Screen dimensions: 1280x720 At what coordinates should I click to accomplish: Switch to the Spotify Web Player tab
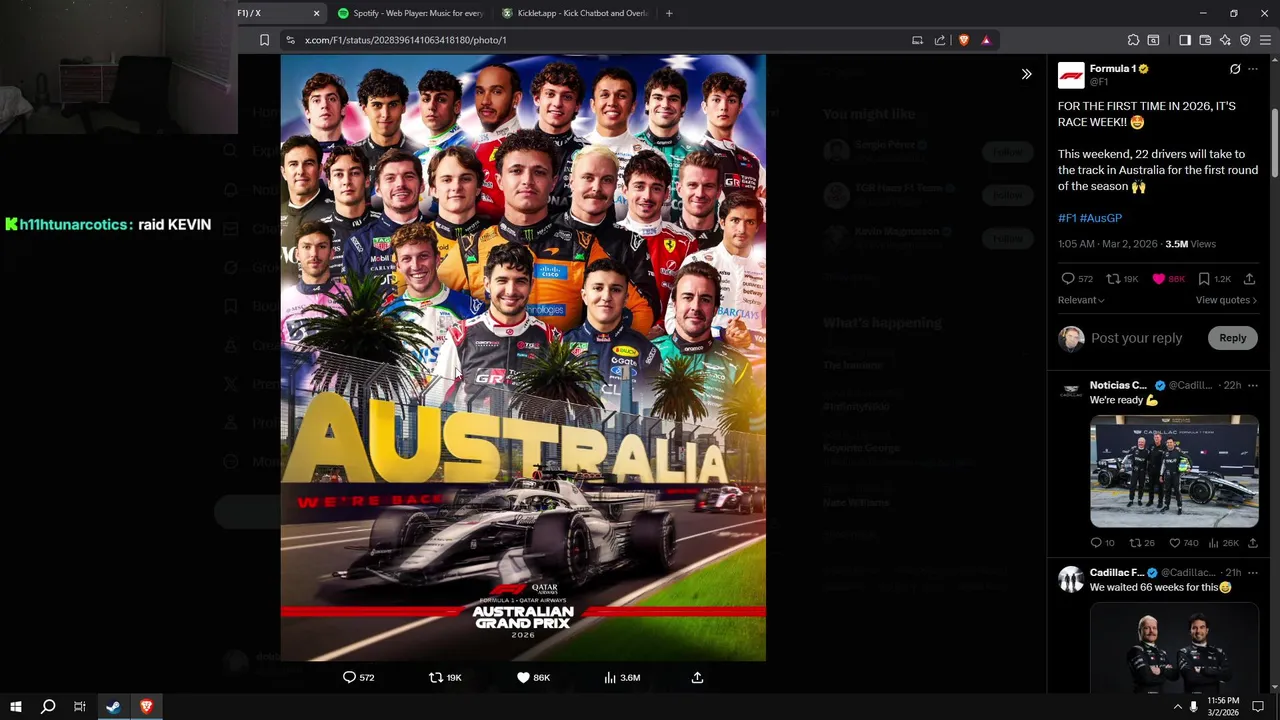click(410, 13)
